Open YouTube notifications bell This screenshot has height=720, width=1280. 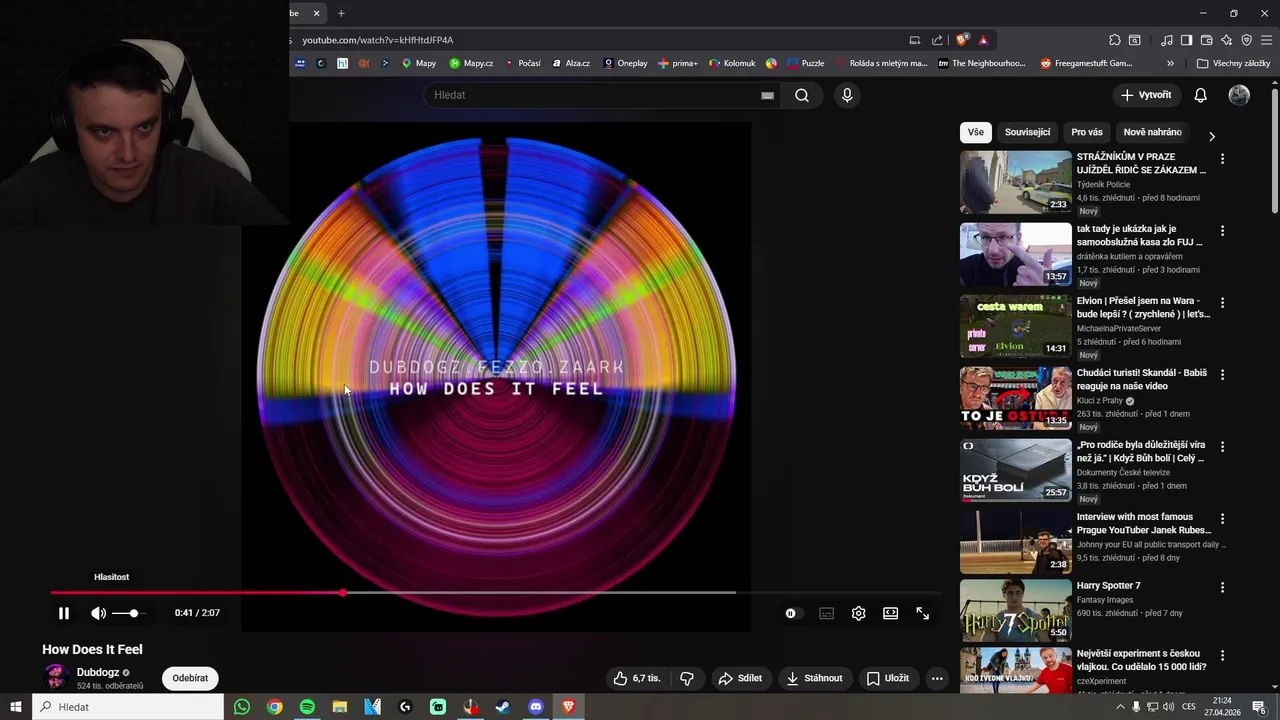(x=1200, y=95)
